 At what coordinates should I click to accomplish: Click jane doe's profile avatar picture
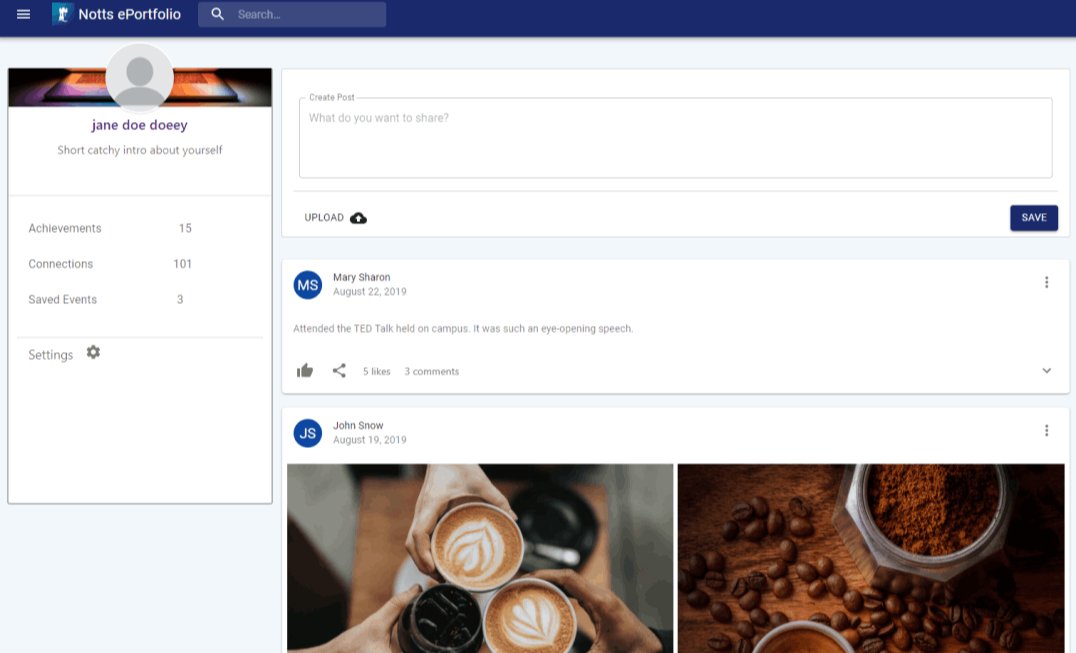tap(140, 77)
